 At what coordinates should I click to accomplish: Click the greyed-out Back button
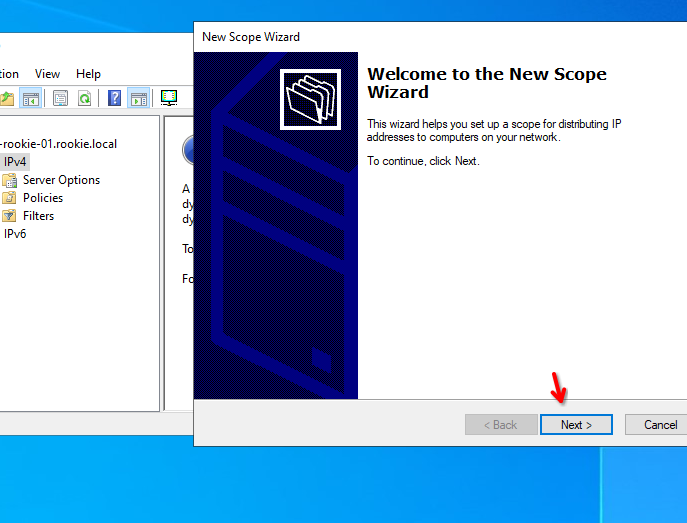(x=500, y=425)
